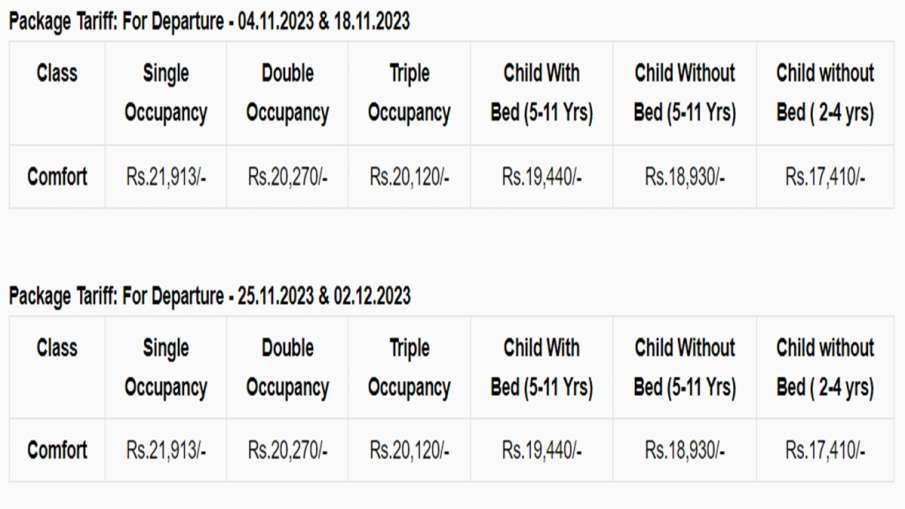Viewport: 905px width, 509px height.
Task: Select Class column header in the 25.11.2023 table
Action: (x=57, y=348)
